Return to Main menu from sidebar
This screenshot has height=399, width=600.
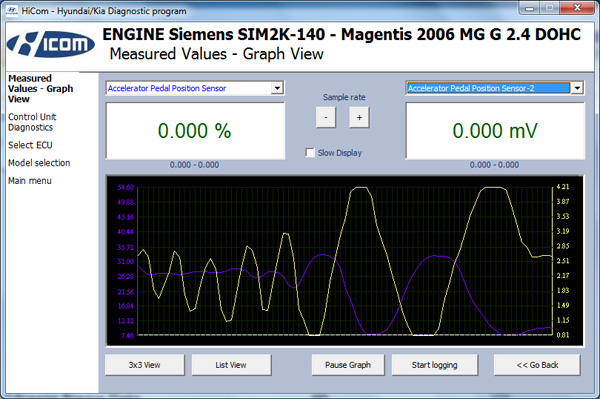[30, 181]
